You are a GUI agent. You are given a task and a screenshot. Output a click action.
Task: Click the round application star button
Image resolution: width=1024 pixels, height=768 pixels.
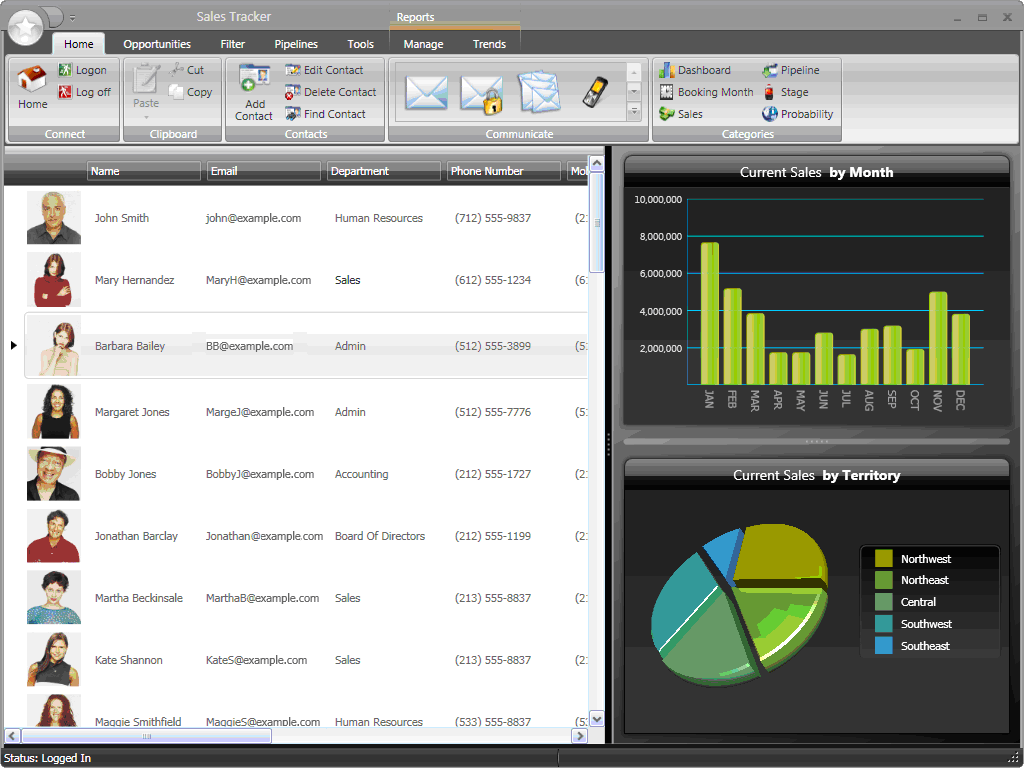click(x=25, y=24)
